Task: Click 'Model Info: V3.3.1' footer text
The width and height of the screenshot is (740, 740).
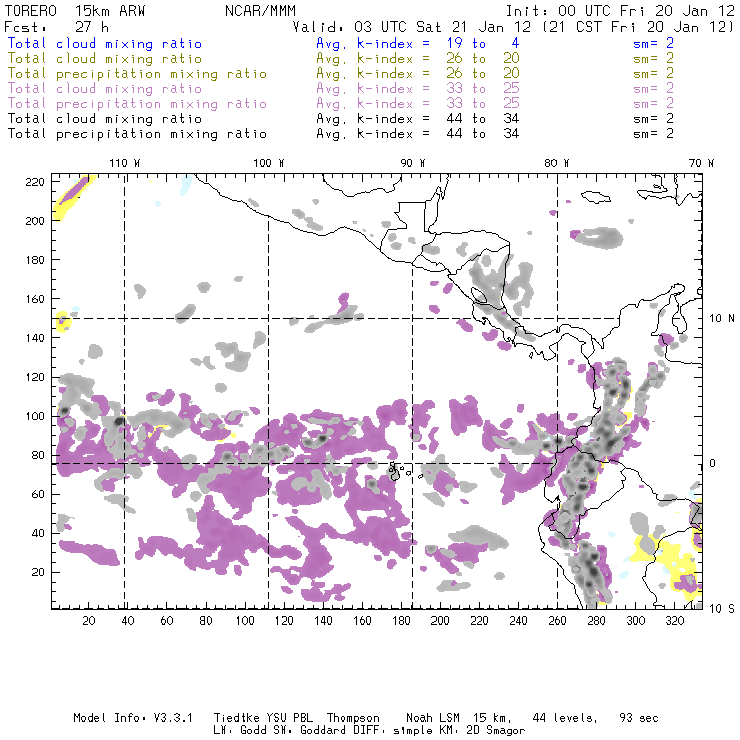Action: (x=133, y=718)
